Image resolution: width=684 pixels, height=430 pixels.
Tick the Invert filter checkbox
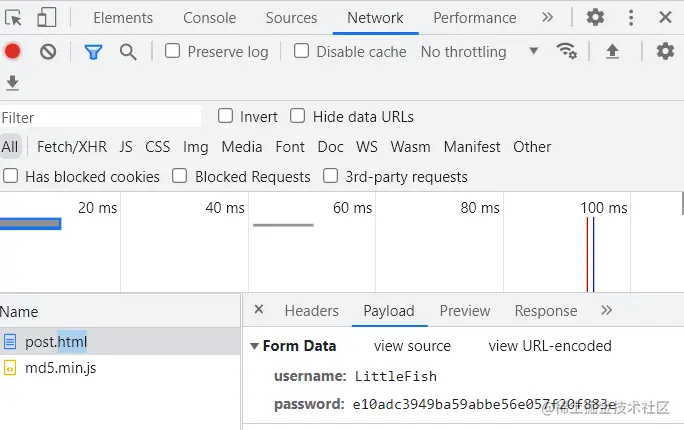226,116
